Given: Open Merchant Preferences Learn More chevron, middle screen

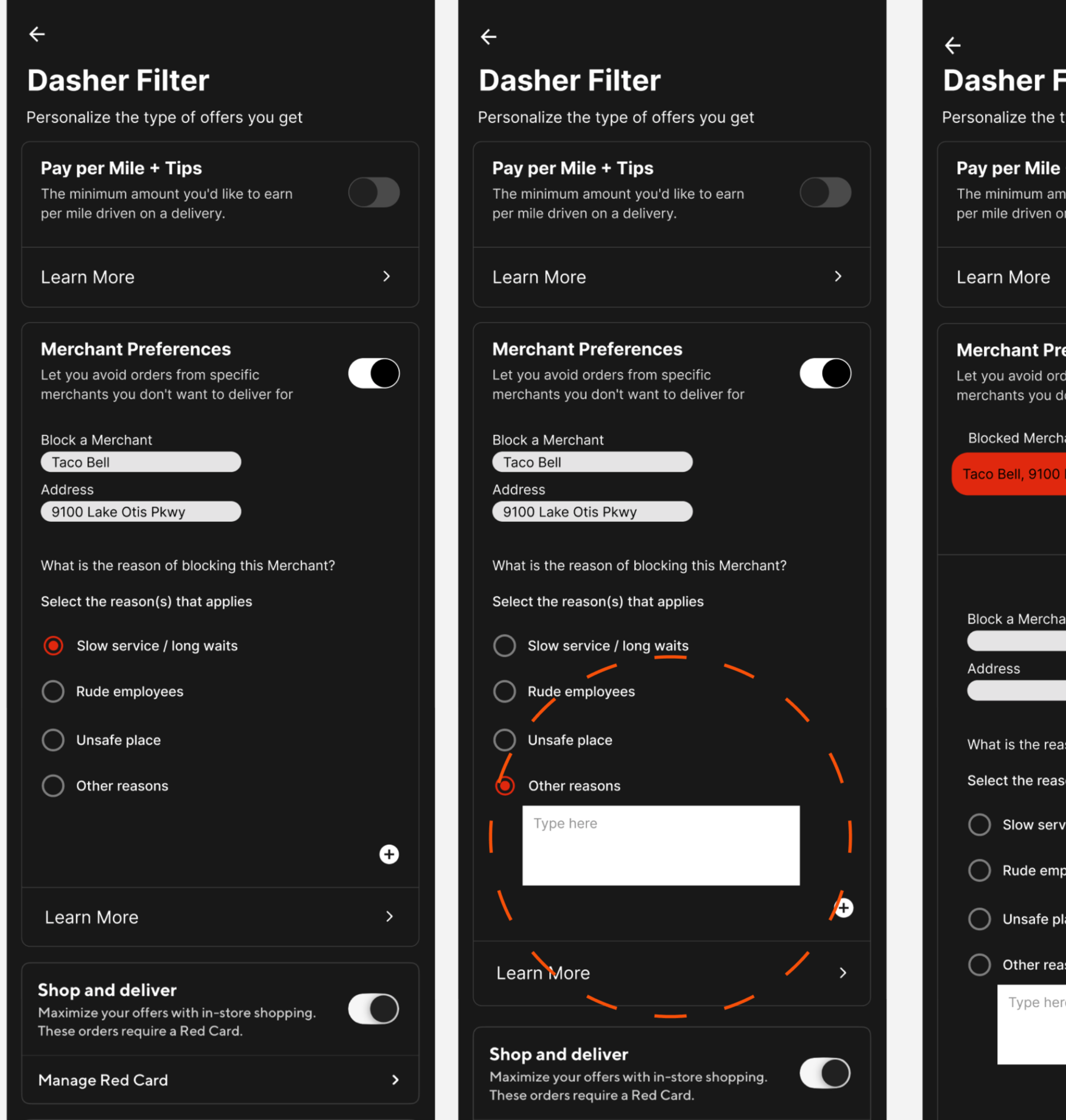Looking at the screenshot, I should pos(843,973).
